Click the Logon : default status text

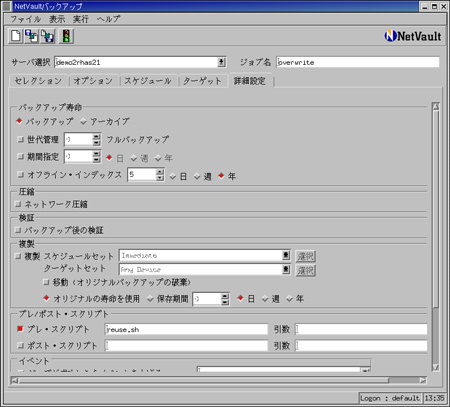click(x=390, y=398)
